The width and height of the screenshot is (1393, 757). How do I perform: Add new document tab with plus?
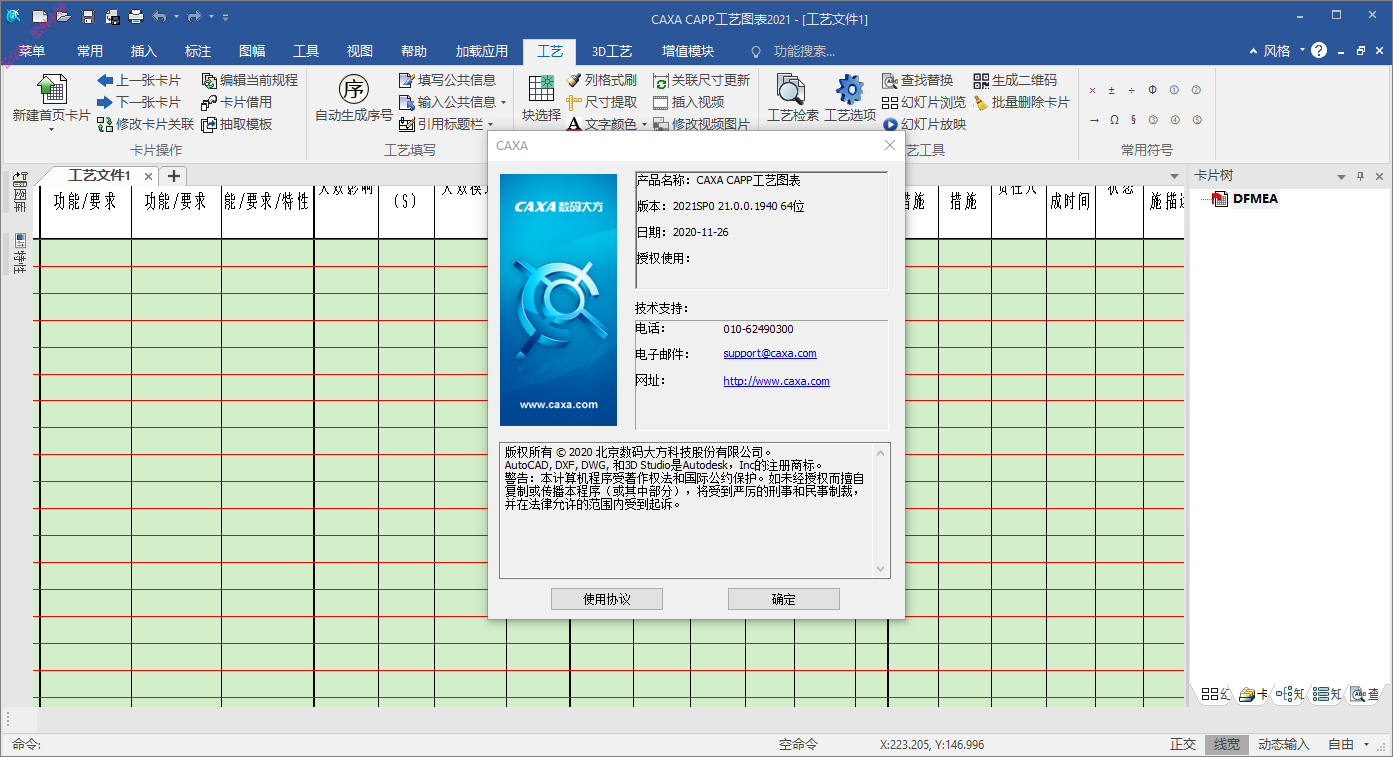[x=174, y=176]
